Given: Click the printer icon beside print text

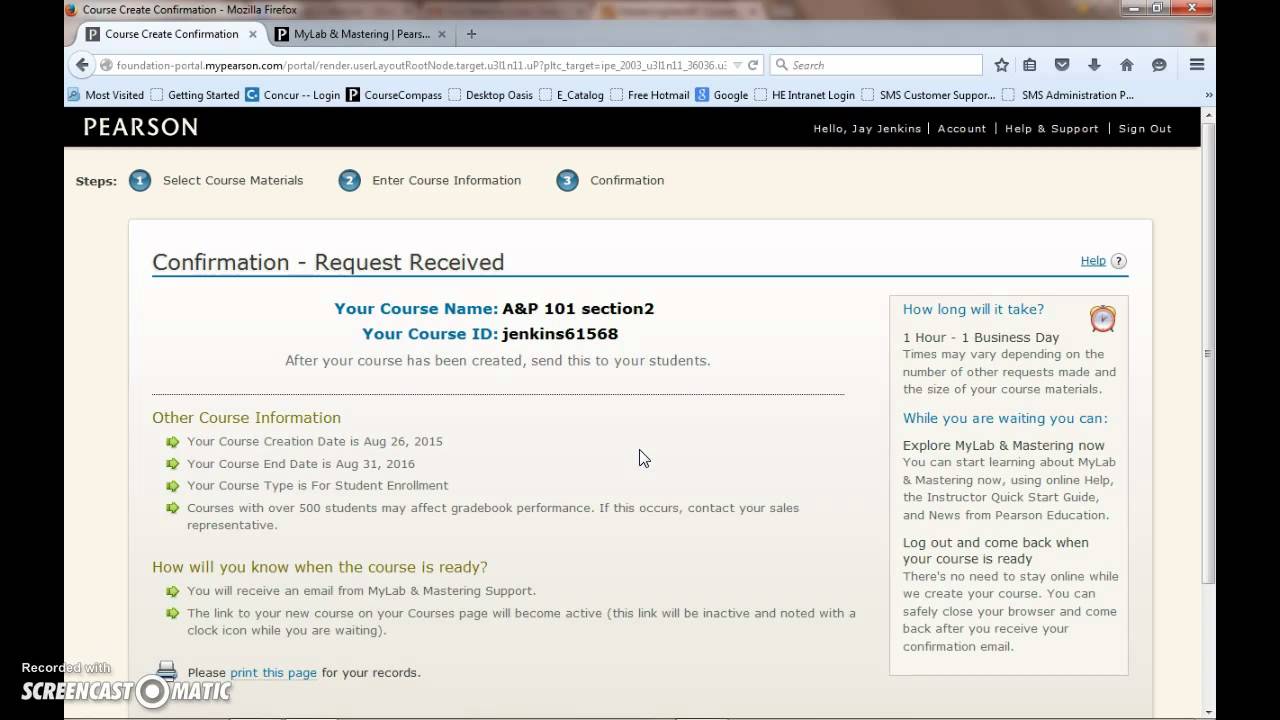Looking at the screenshot, I should pos(167,671).
